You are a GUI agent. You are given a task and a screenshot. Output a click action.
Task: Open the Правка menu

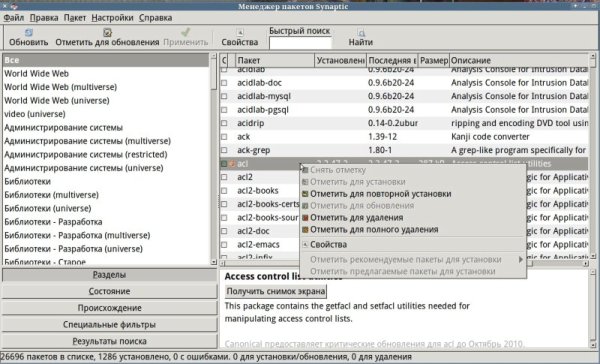coord(44,18)
